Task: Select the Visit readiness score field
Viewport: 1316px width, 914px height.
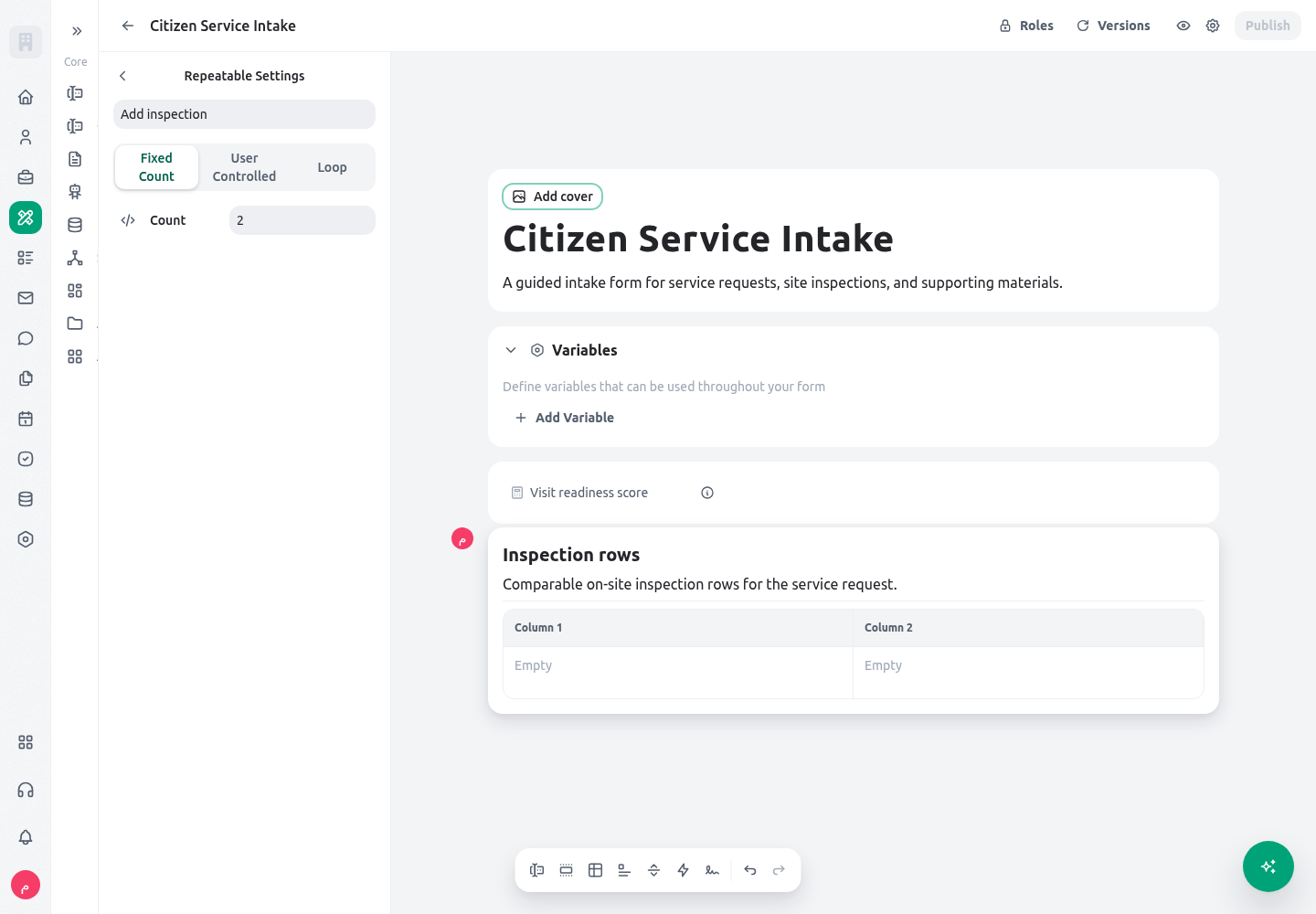Action: [x=854, y=493]
